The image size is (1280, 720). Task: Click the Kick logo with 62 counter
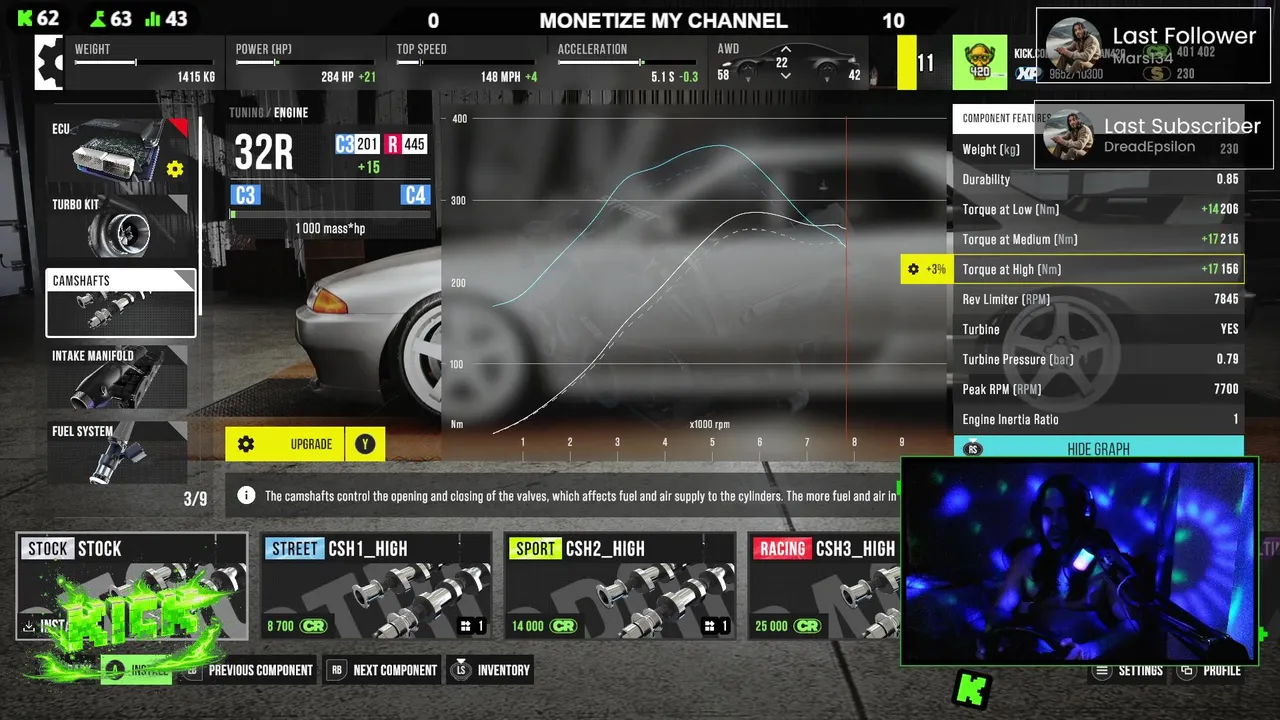click(26, 18)
